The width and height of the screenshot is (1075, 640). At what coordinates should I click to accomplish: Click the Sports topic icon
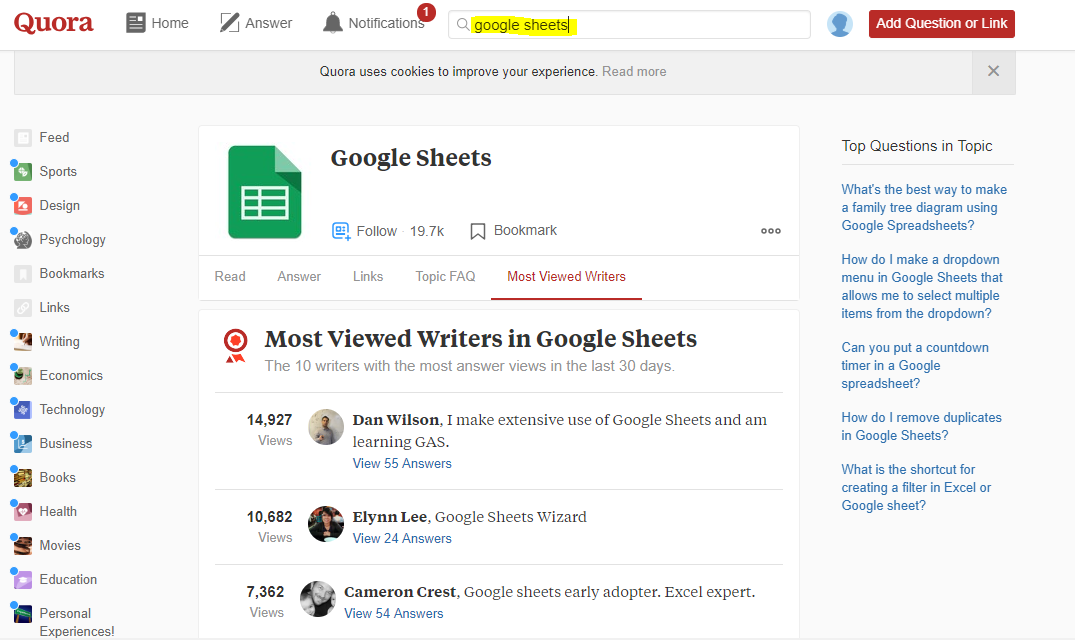(23, 172)
